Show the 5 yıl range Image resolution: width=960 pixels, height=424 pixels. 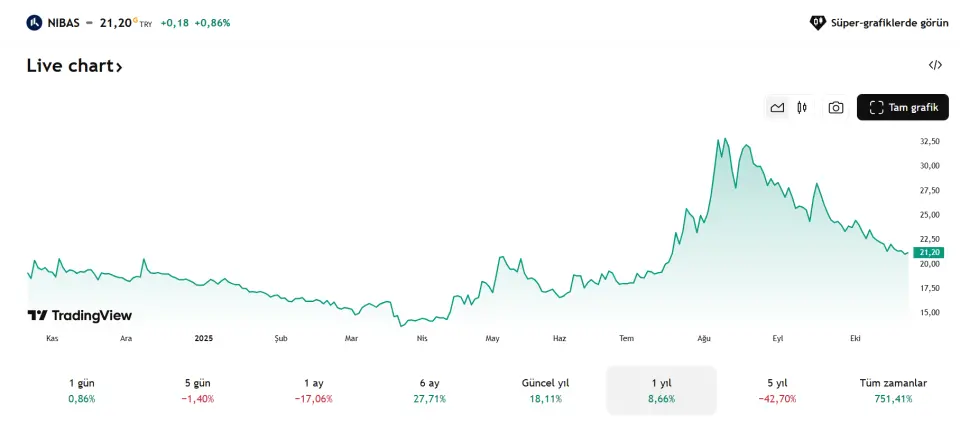pyautogui.click(x=777, y=390)
